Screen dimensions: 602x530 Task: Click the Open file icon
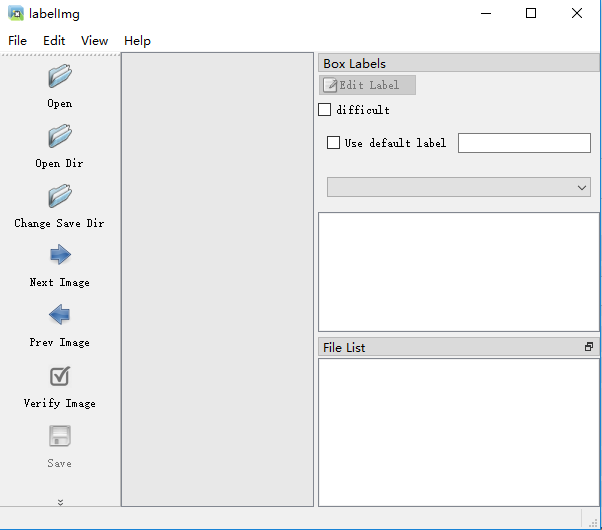click(60, 76)
